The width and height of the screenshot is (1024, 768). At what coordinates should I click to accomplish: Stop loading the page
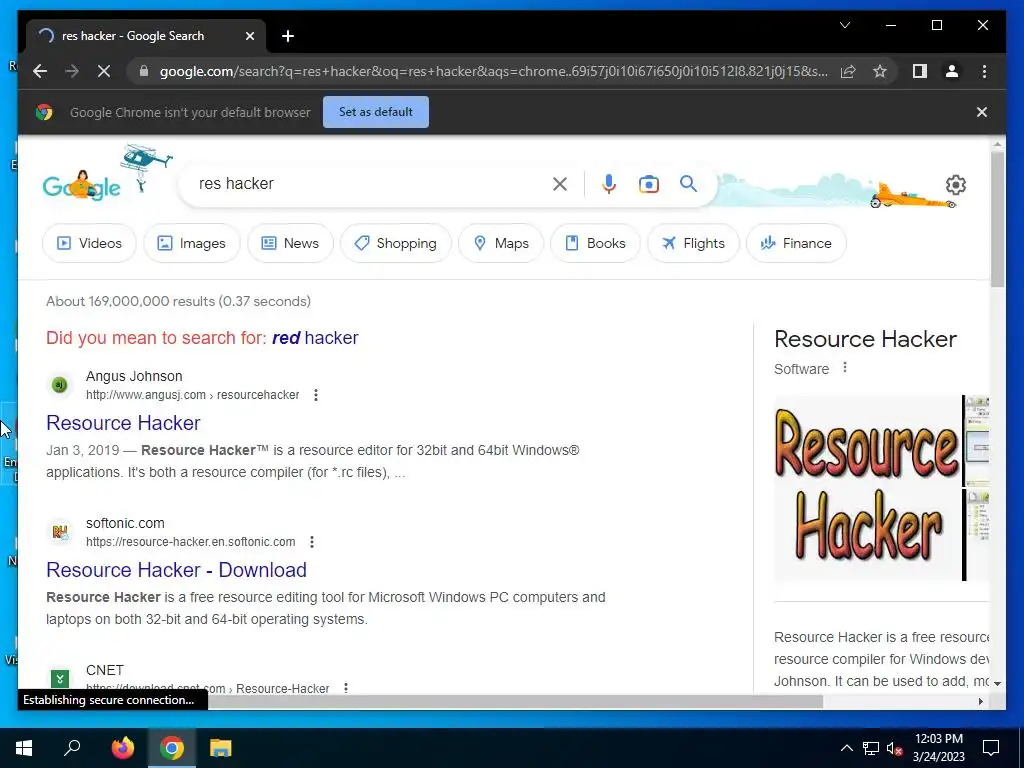pyautogui.click(x=104, y=71)
